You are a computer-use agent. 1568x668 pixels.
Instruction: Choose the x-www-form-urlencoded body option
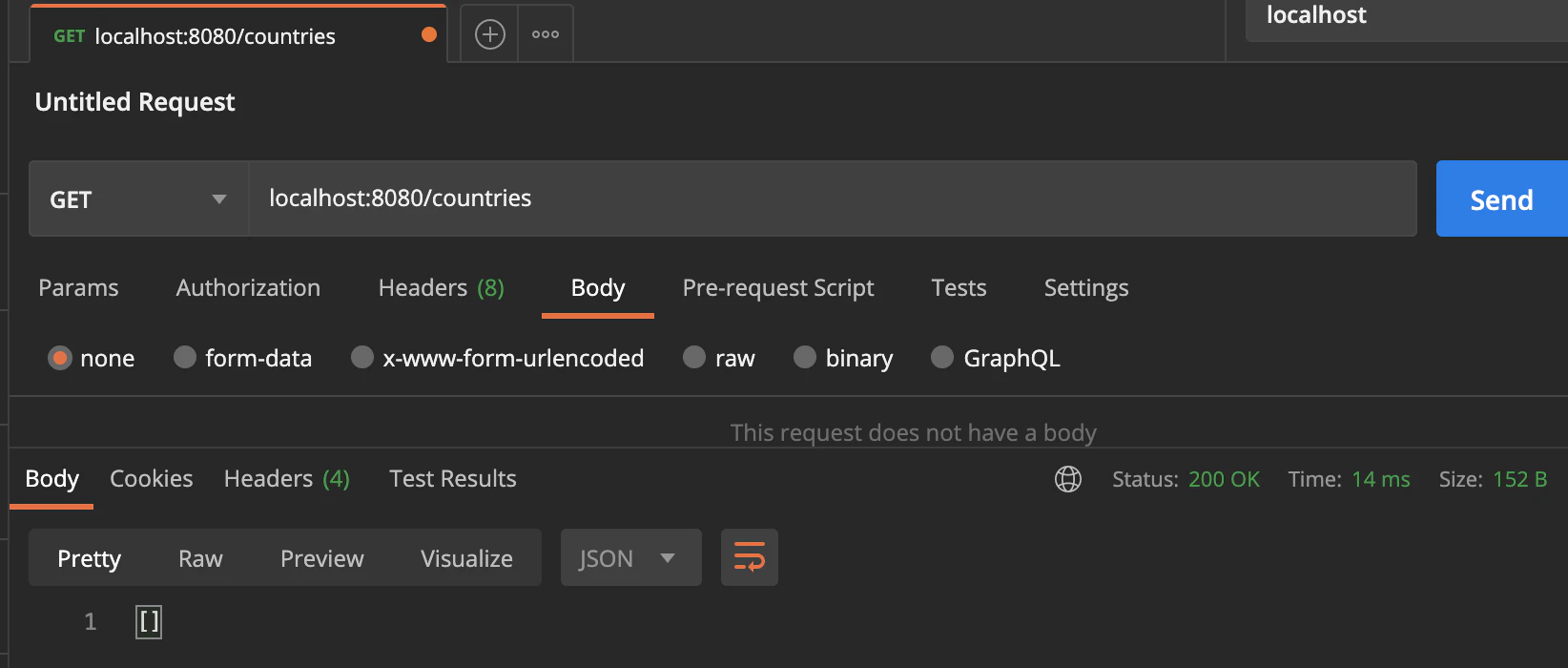pyautogui.click(x=362, y=358)
